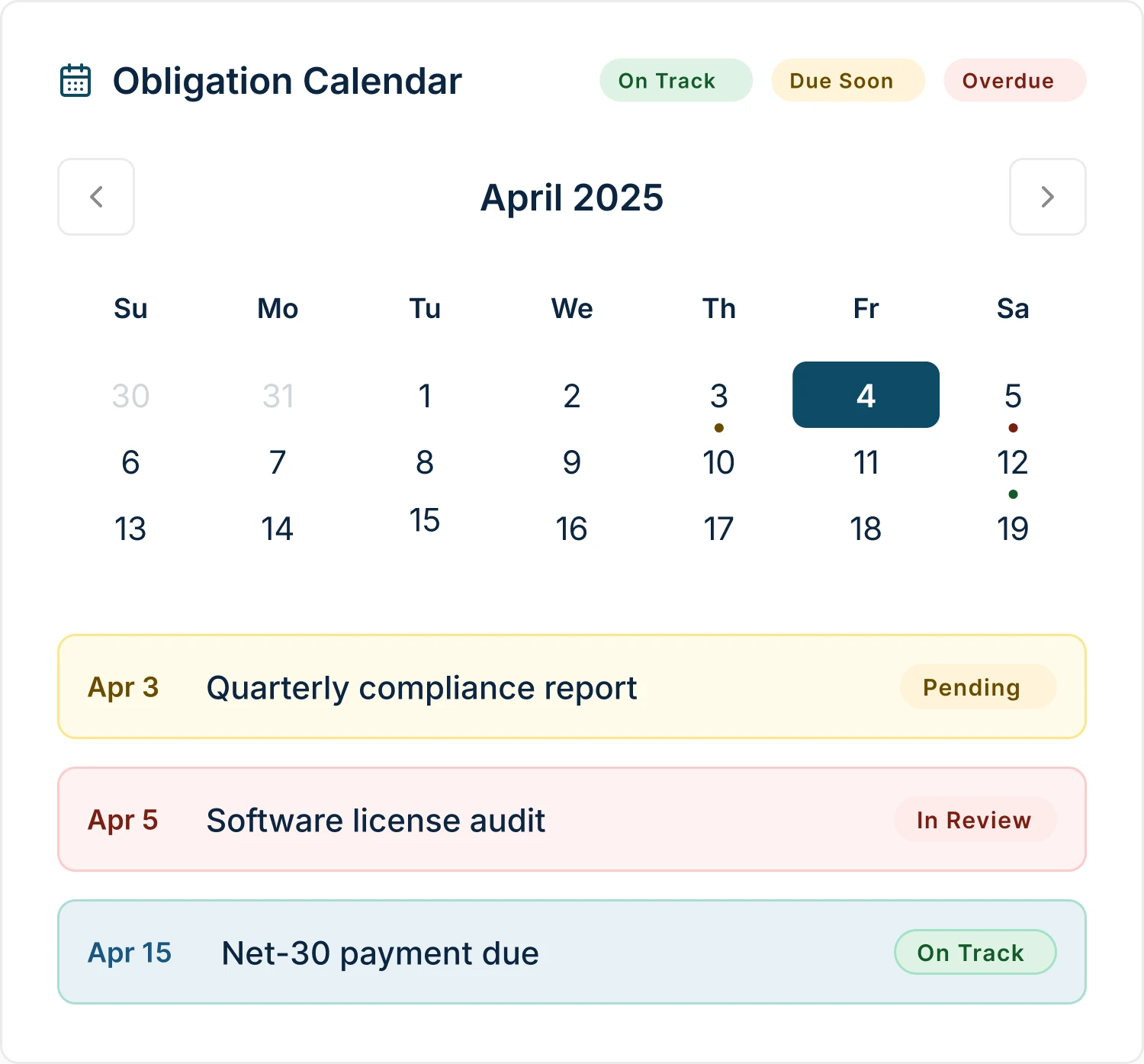This screenshot has height=1064, width=1144.
Task: Select the highlighted date April 4
Action: [x=866, y=395]
